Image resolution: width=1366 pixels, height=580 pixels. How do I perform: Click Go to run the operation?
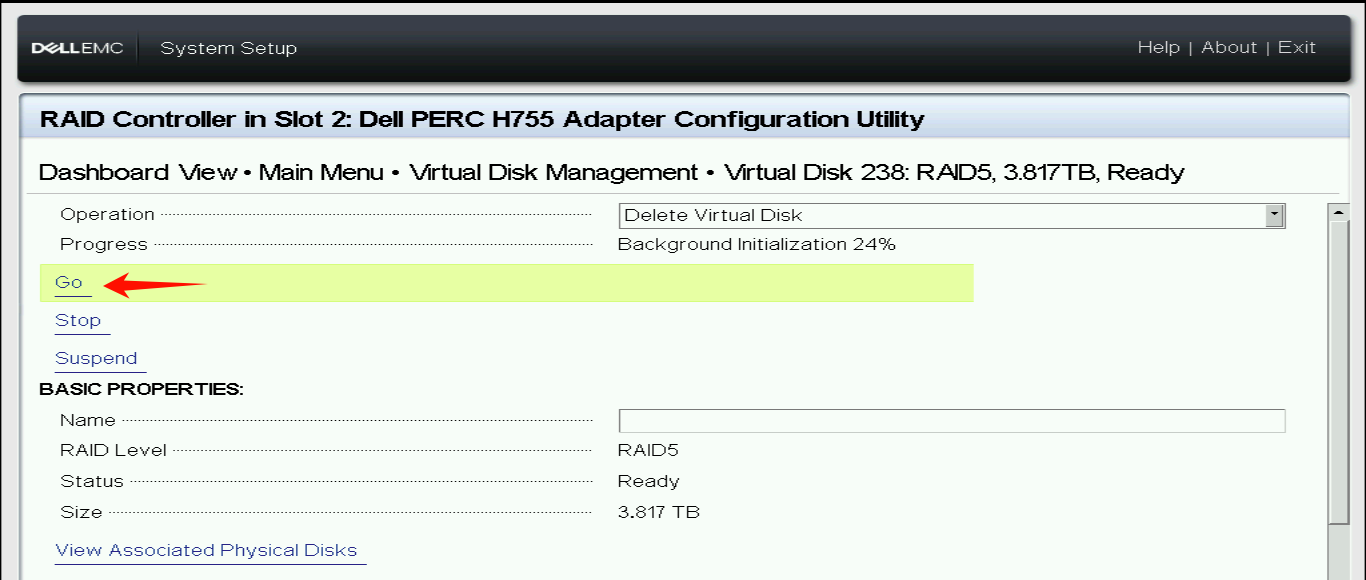pyautogui.click(x=68, y=282)
